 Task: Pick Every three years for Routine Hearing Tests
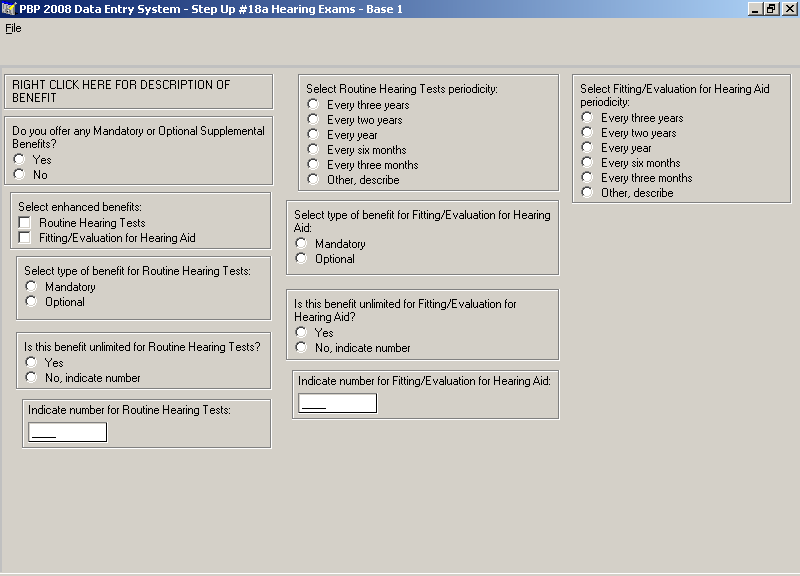point(313,105)
